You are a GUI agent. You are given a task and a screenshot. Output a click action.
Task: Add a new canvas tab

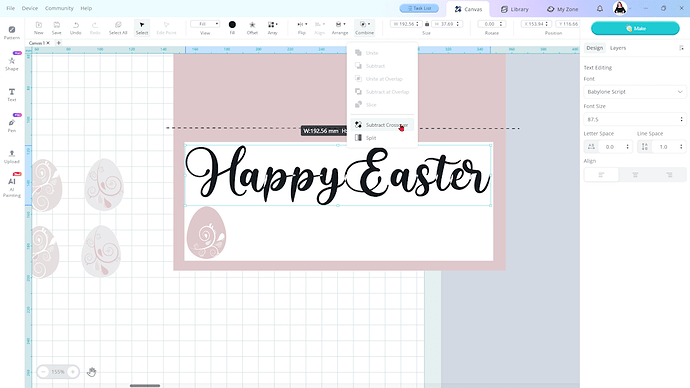click(x=59, y=43)
